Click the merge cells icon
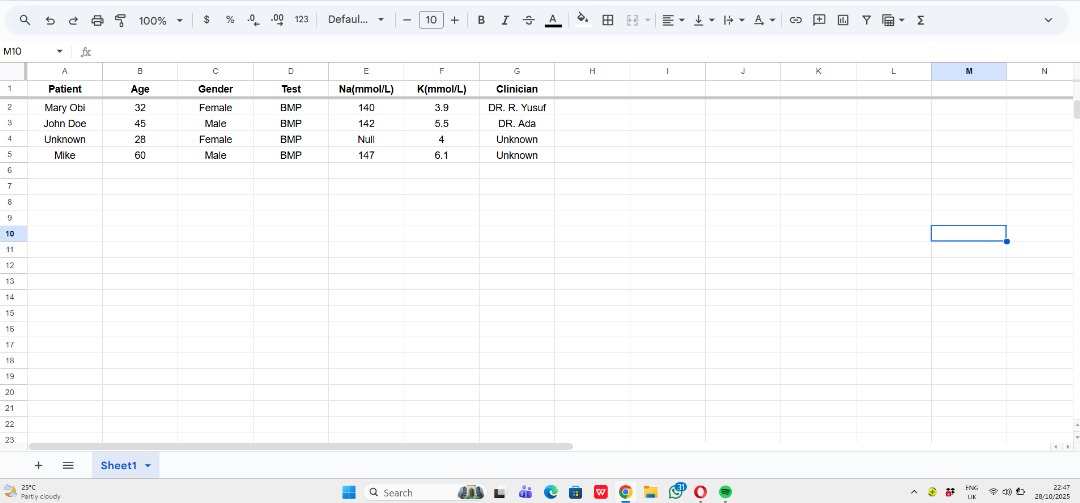This screenshot has height=503, width=1080. pos(632,20)
